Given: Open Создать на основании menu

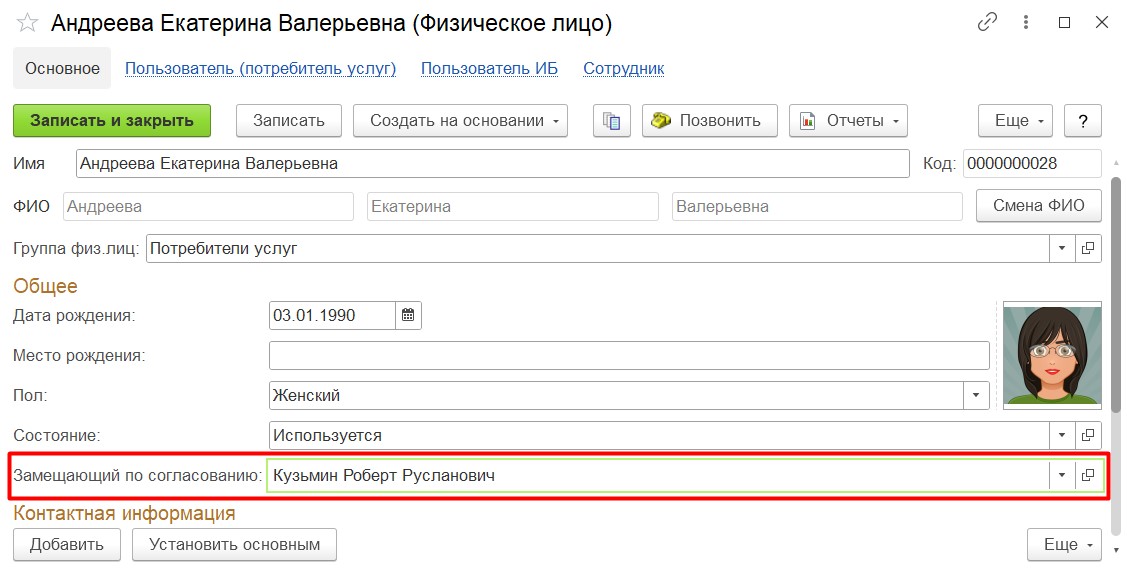Looking at the screenshot, I should coord(459,121).
